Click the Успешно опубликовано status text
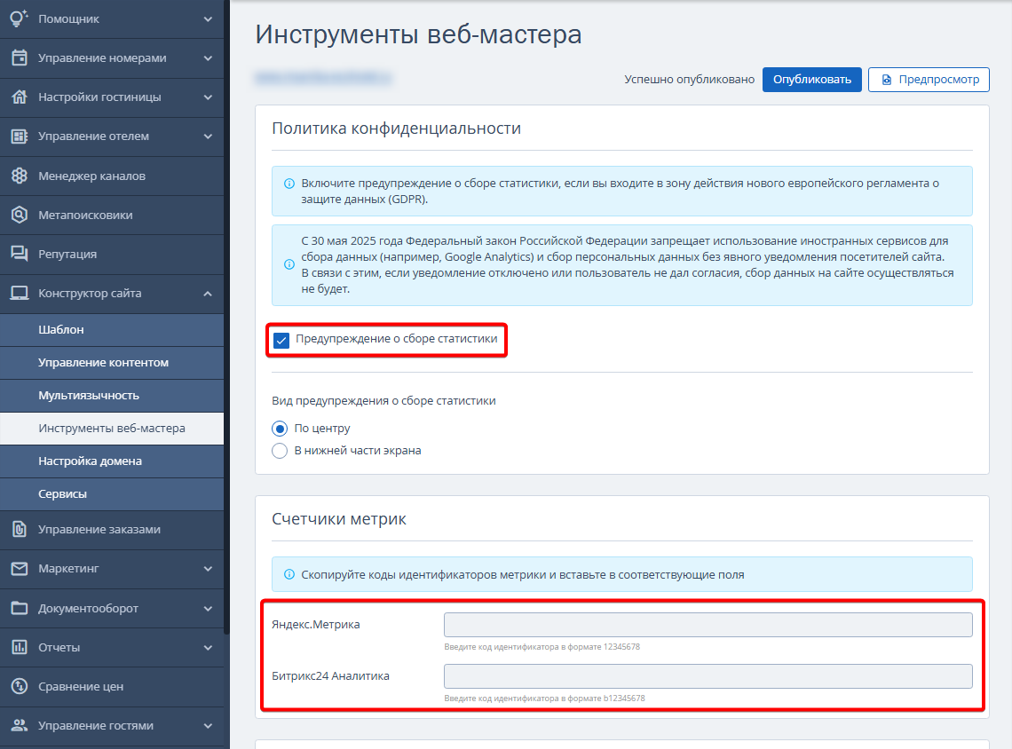The image size is (1012, 749). [689, 79]
